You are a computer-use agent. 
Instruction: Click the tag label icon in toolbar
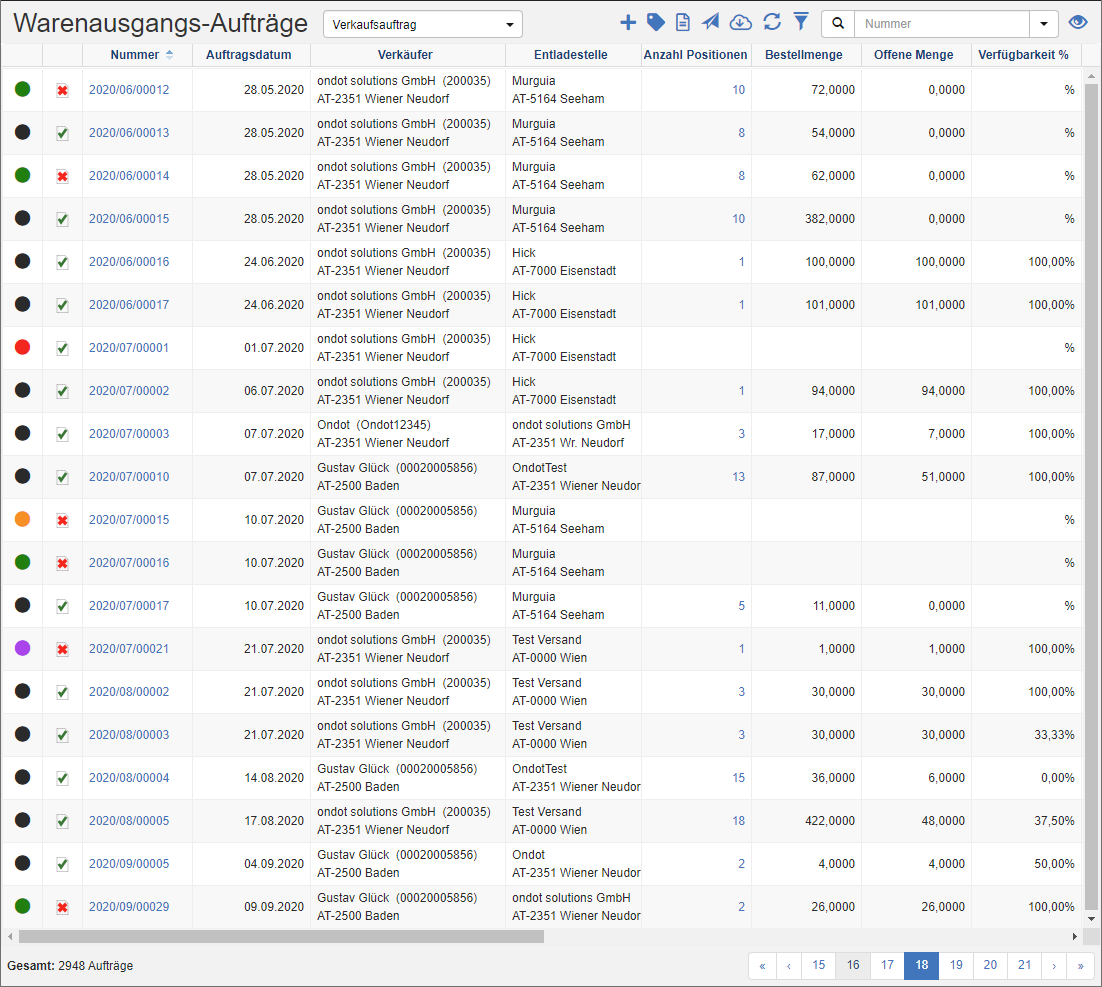pos(656,22)
